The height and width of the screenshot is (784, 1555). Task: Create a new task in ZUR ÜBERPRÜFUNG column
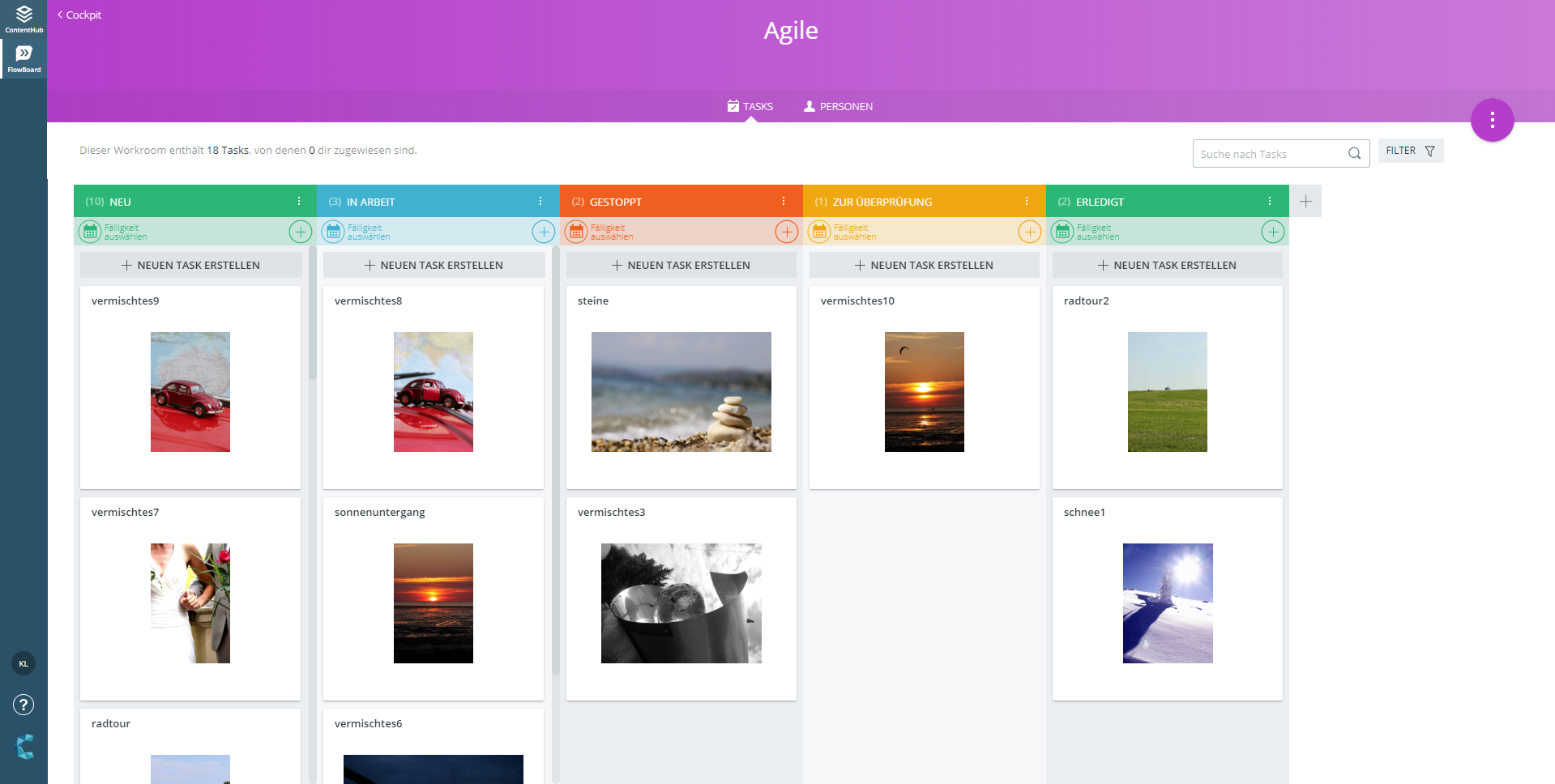924,265
